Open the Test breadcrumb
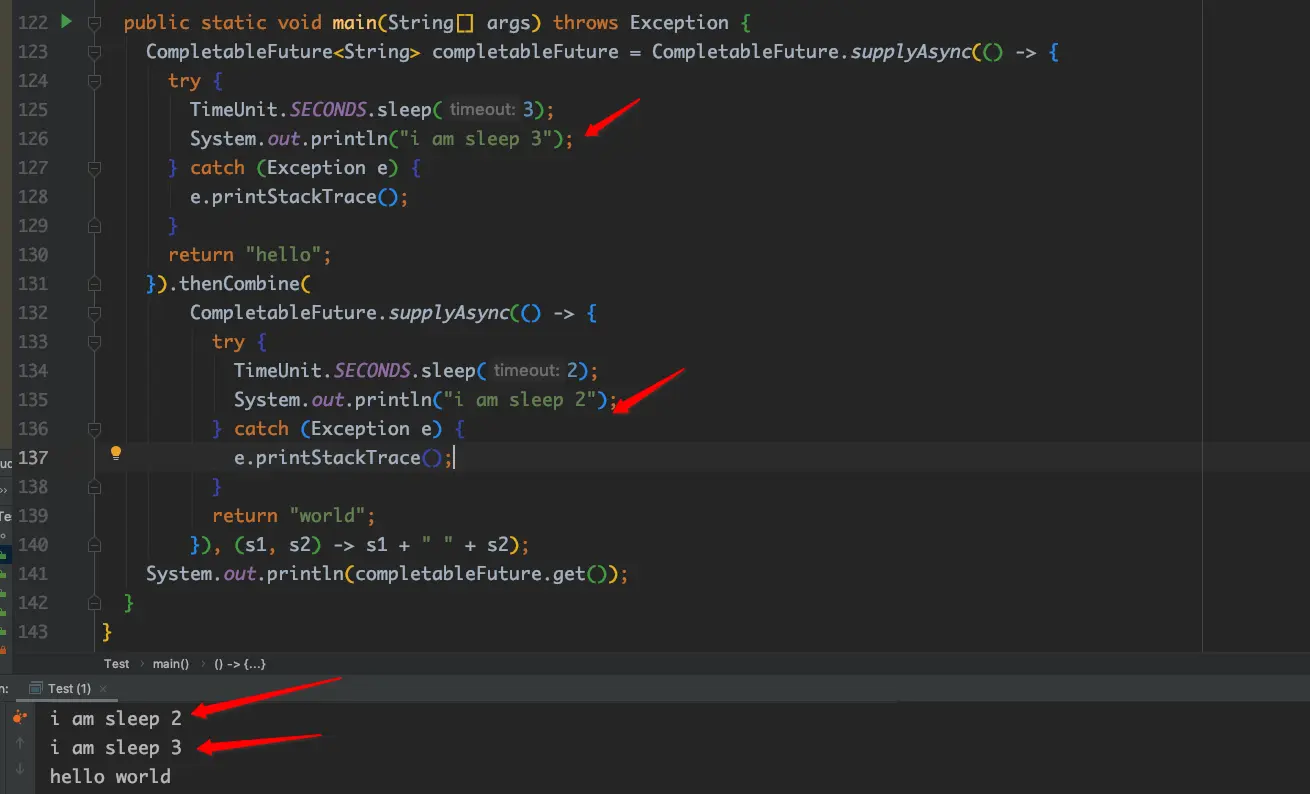This screenshot has height=794, width=1310. (116, 663)
